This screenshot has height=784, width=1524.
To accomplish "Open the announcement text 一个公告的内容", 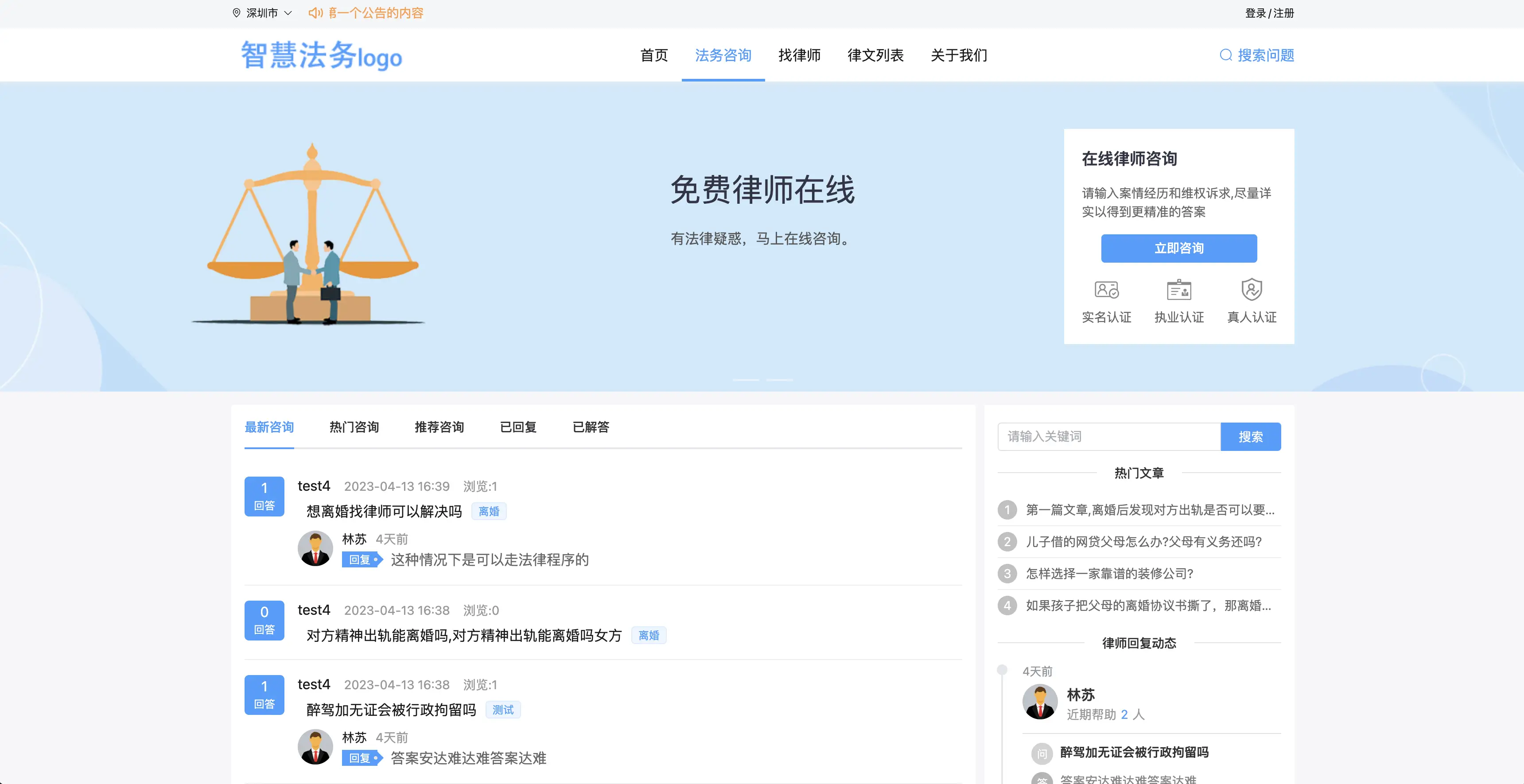I will click(x=376, y=13).
